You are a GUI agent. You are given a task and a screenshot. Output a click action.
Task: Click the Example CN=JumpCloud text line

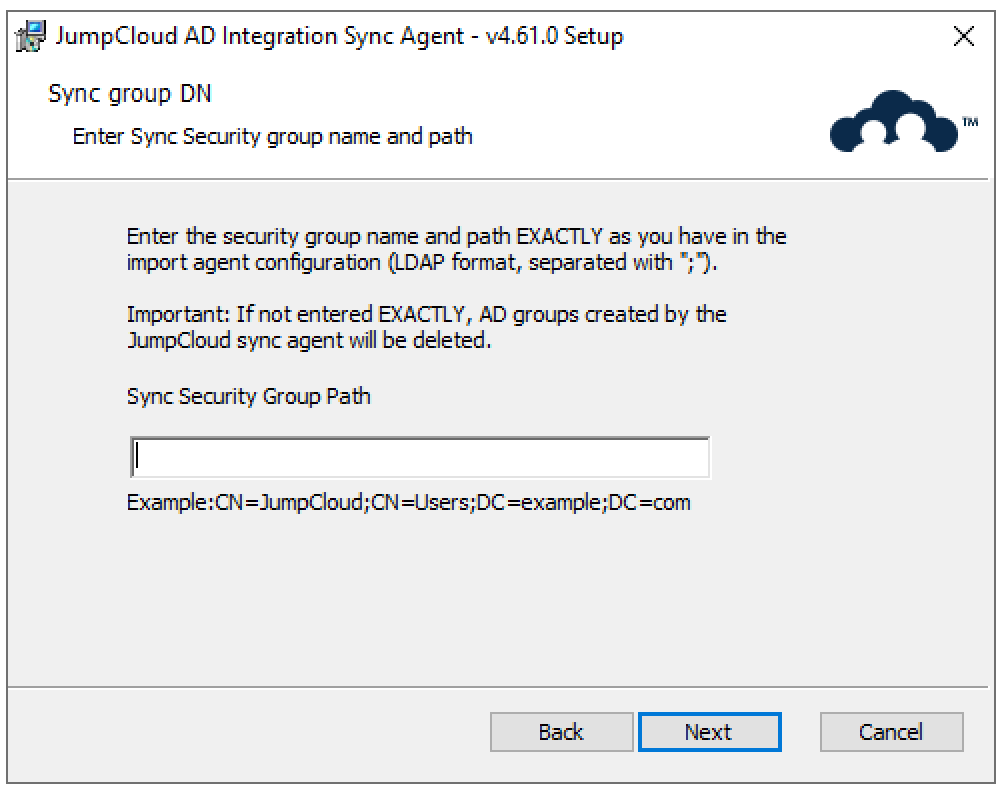[408, 502]
